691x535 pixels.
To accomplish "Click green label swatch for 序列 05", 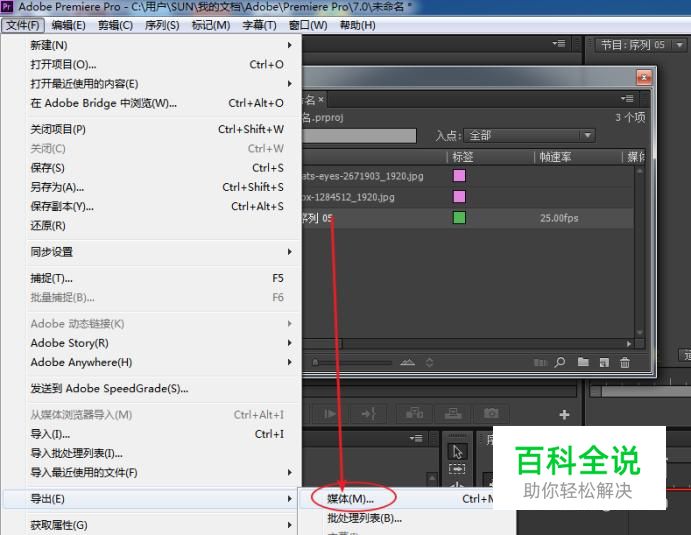I will [459, 217].
